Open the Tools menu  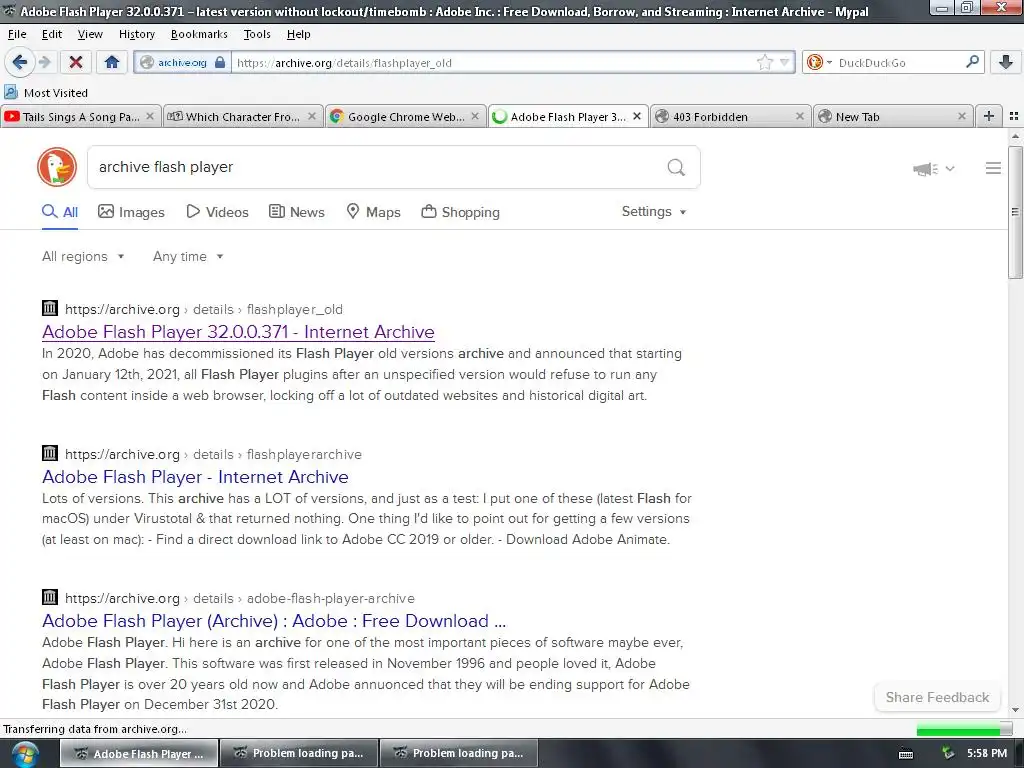[257, 34]
